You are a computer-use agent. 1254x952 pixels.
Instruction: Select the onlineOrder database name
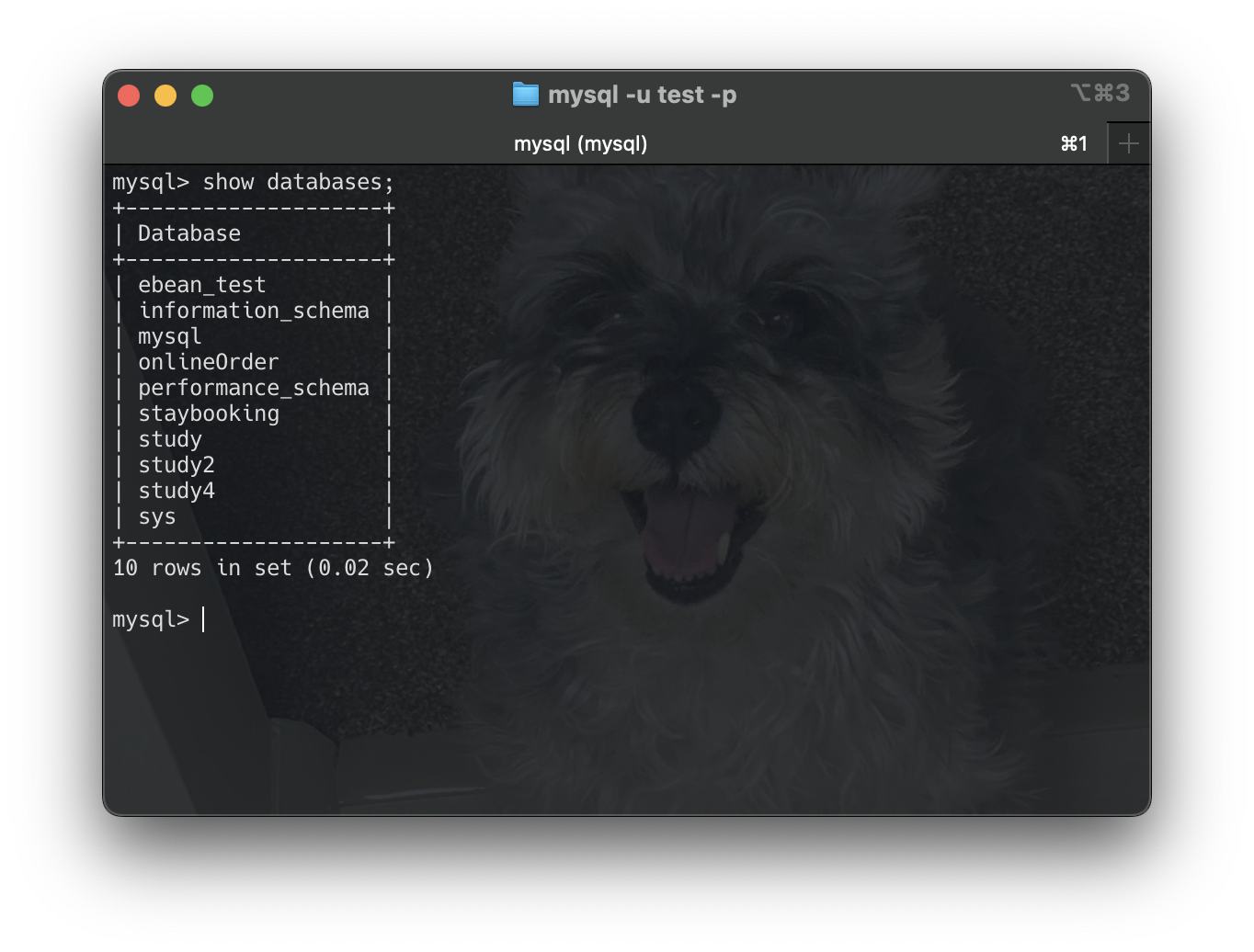click(x=209, y=362)
